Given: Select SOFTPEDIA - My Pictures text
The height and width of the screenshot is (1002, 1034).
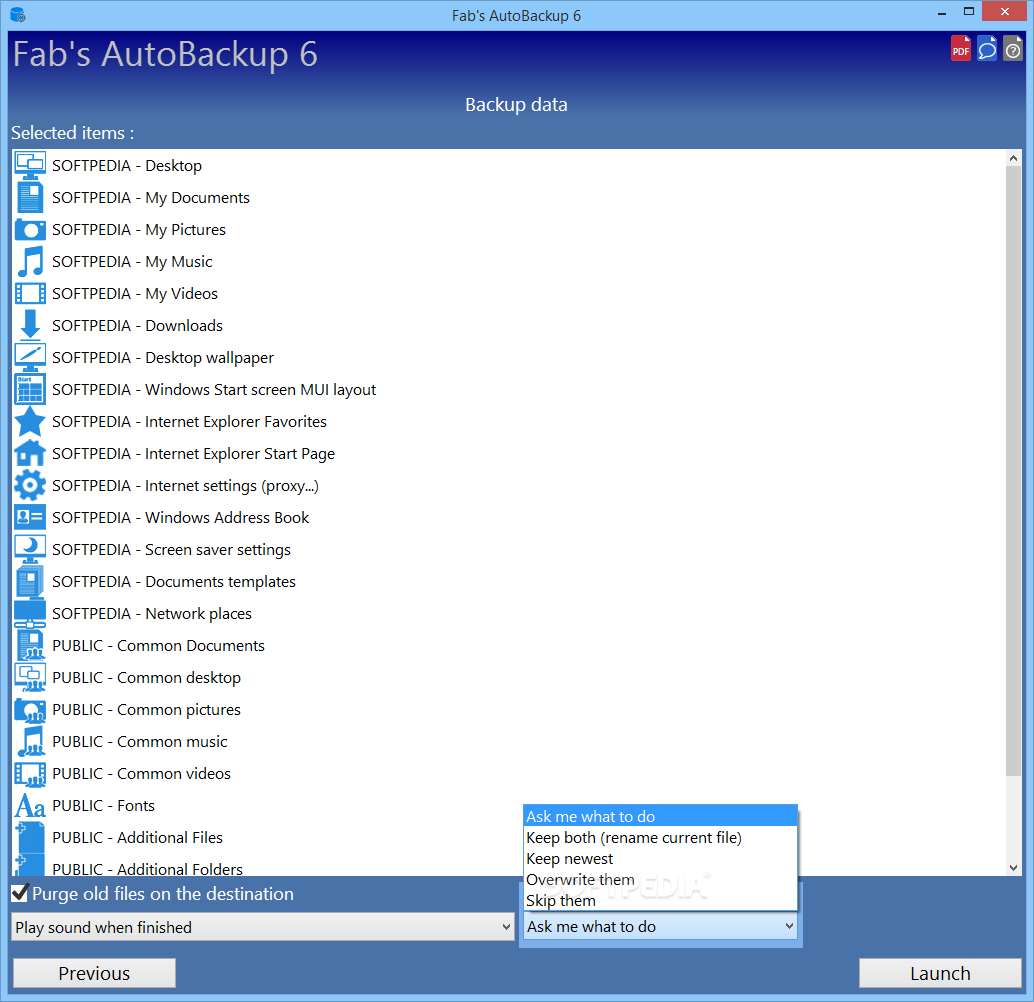Looking at the screenshot, I should tap(138, 230).
